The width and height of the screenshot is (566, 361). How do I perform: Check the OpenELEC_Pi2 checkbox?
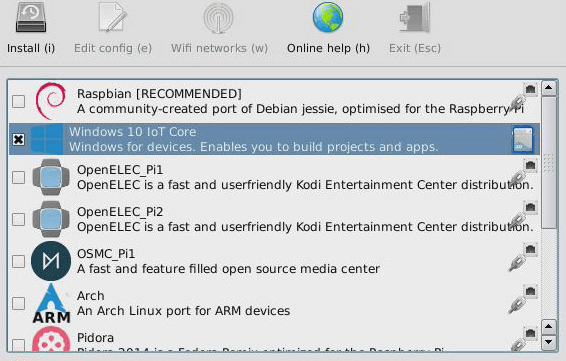[x=18, y=219]
